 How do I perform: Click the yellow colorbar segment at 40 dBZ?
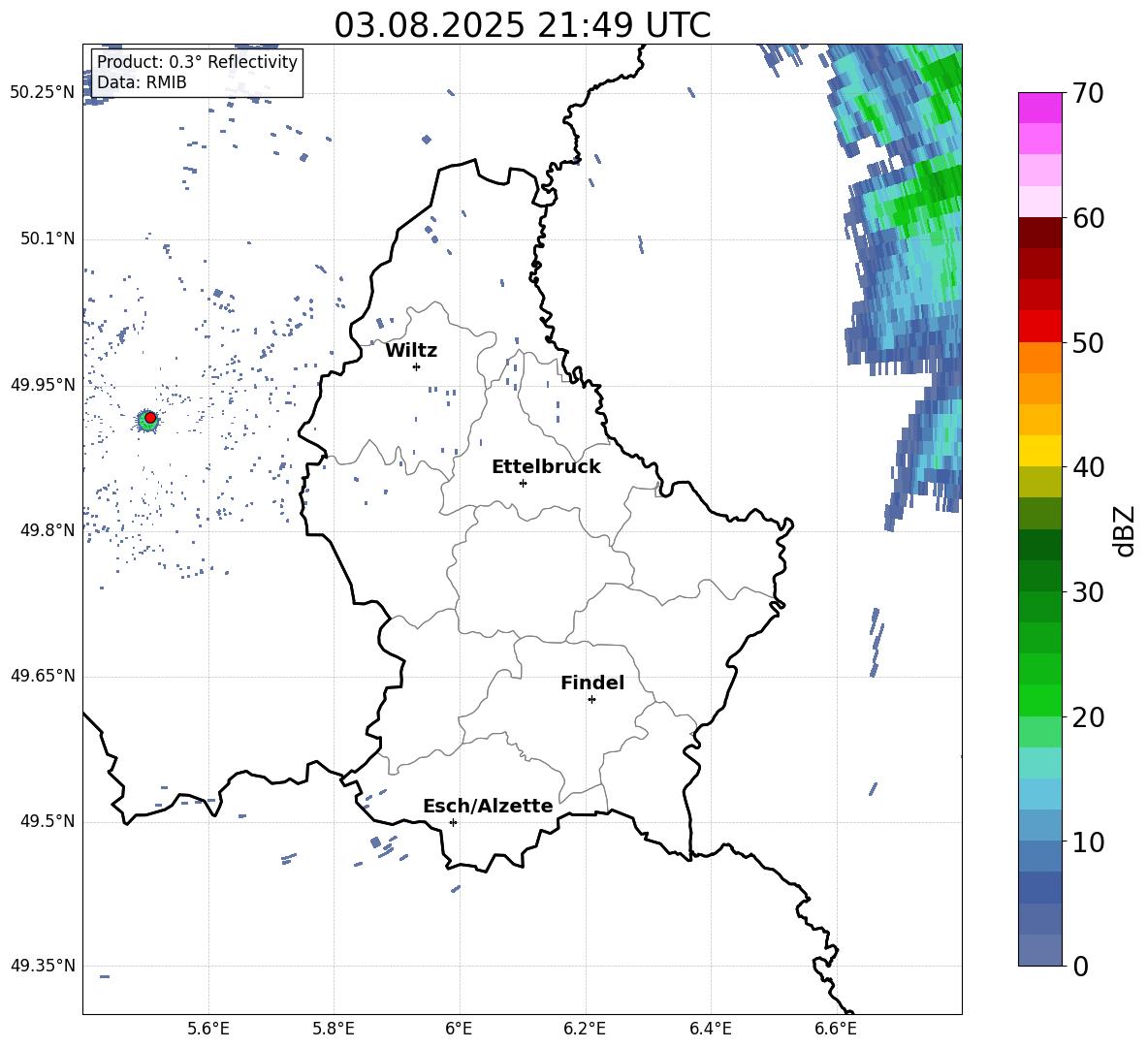coord(1039,451)
